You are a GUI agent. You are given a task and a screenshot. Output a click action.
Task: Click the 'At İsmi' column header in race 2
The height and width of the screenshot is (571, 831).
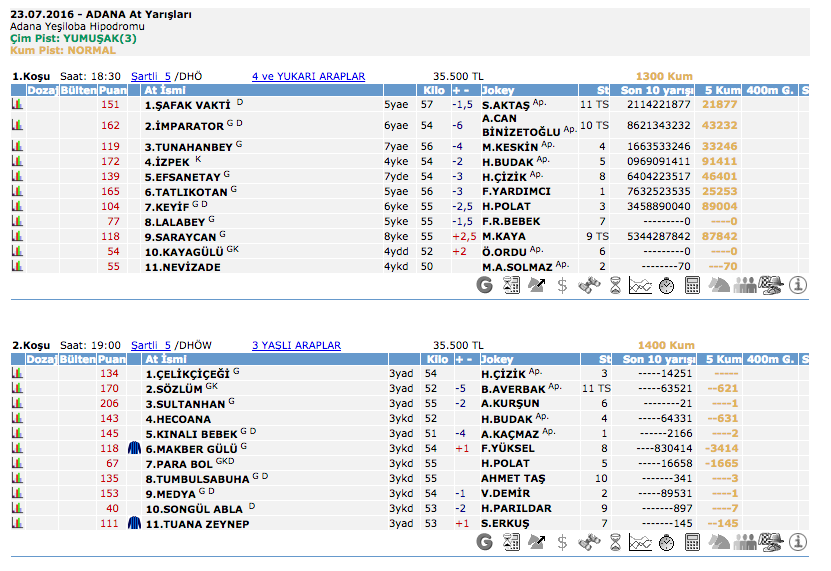166,359
